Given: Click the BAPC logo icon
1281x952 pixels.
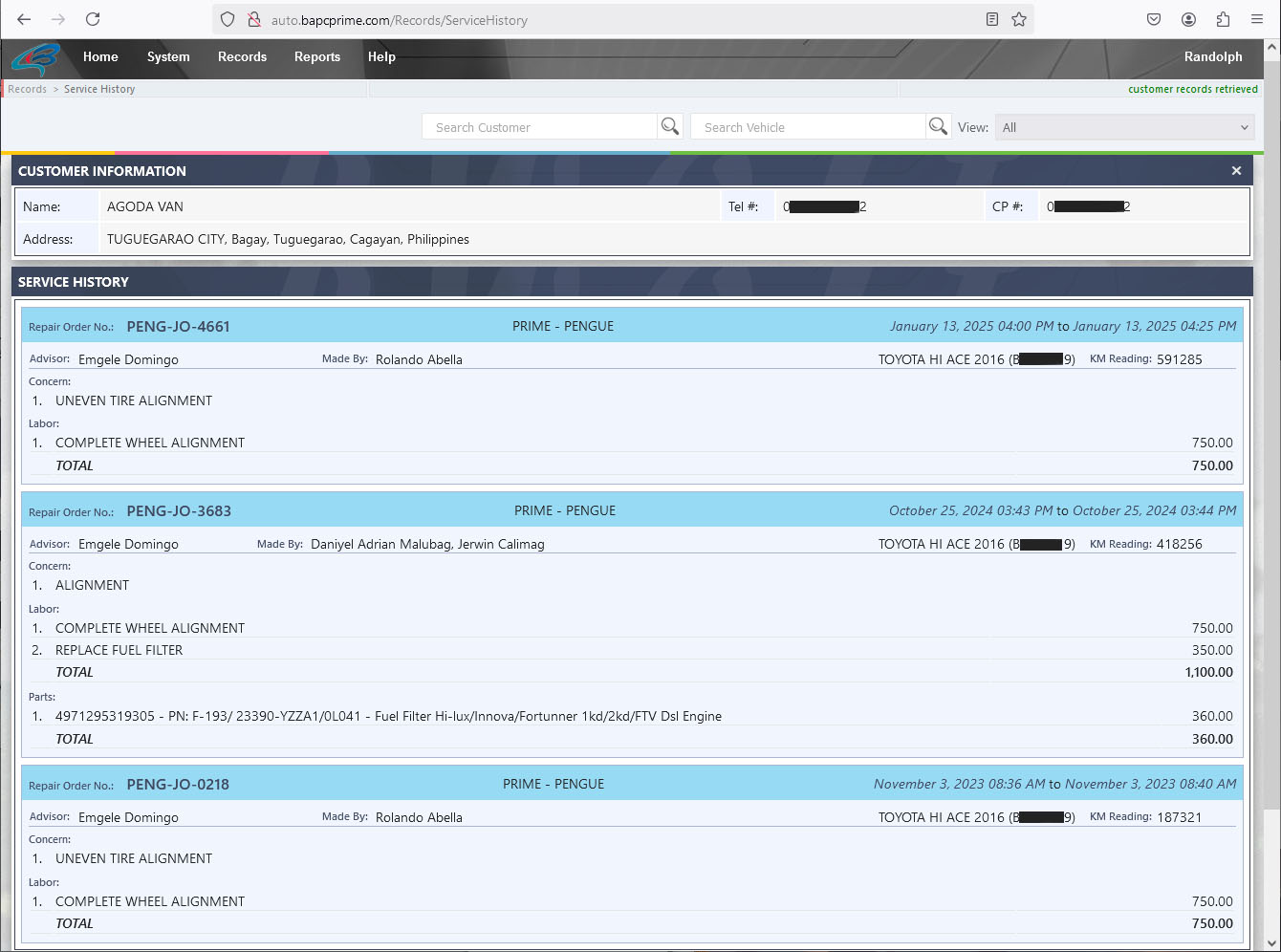Looking at the screenshot, I should [x=36, y=59].
